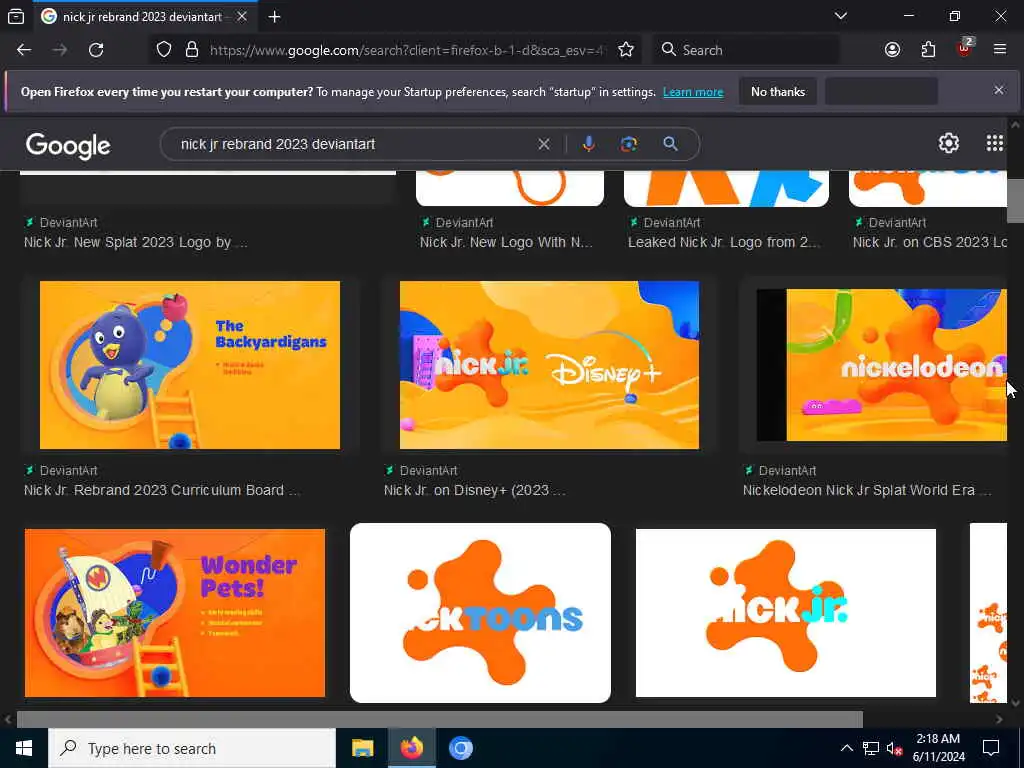Open the Wonder Pets thumbnail
This screenshot has width=1024, height=768.
coord(174,613)
